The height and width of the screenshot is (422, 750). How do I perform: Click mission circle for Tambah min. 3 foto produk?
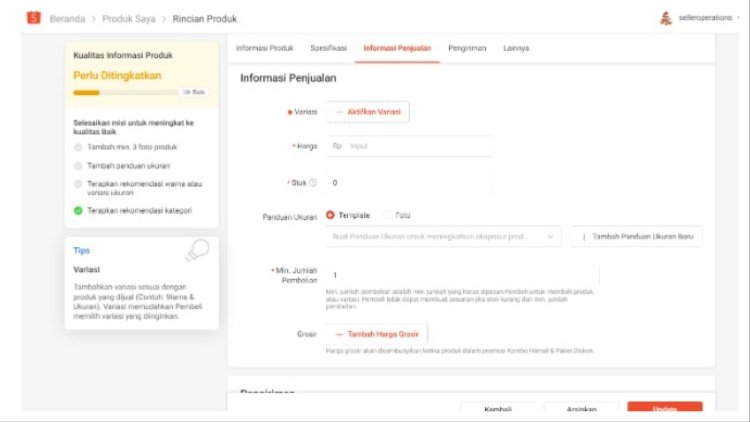point(78,147)
